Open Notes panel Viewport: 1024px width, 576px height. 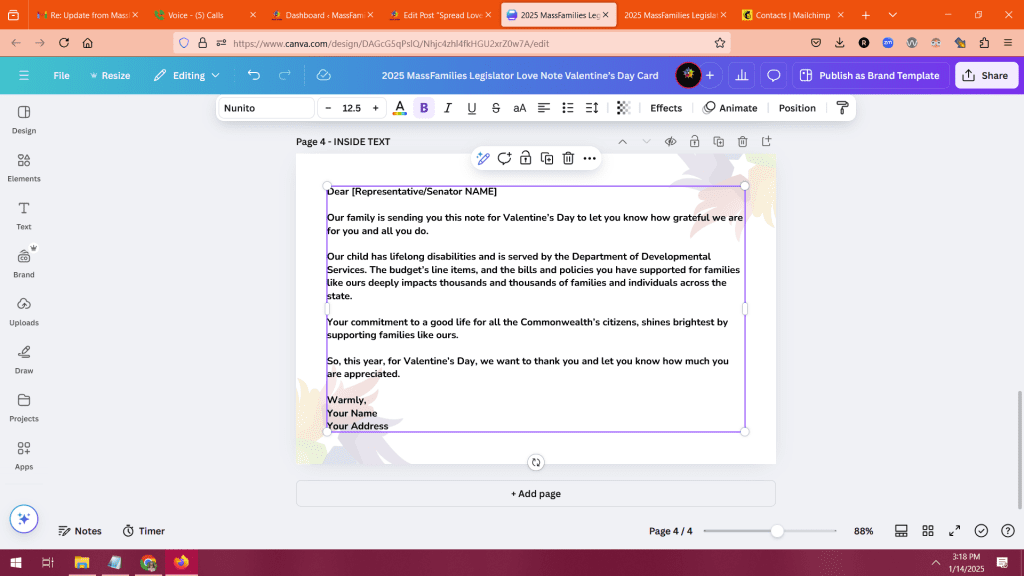click(x=80, y=531)
